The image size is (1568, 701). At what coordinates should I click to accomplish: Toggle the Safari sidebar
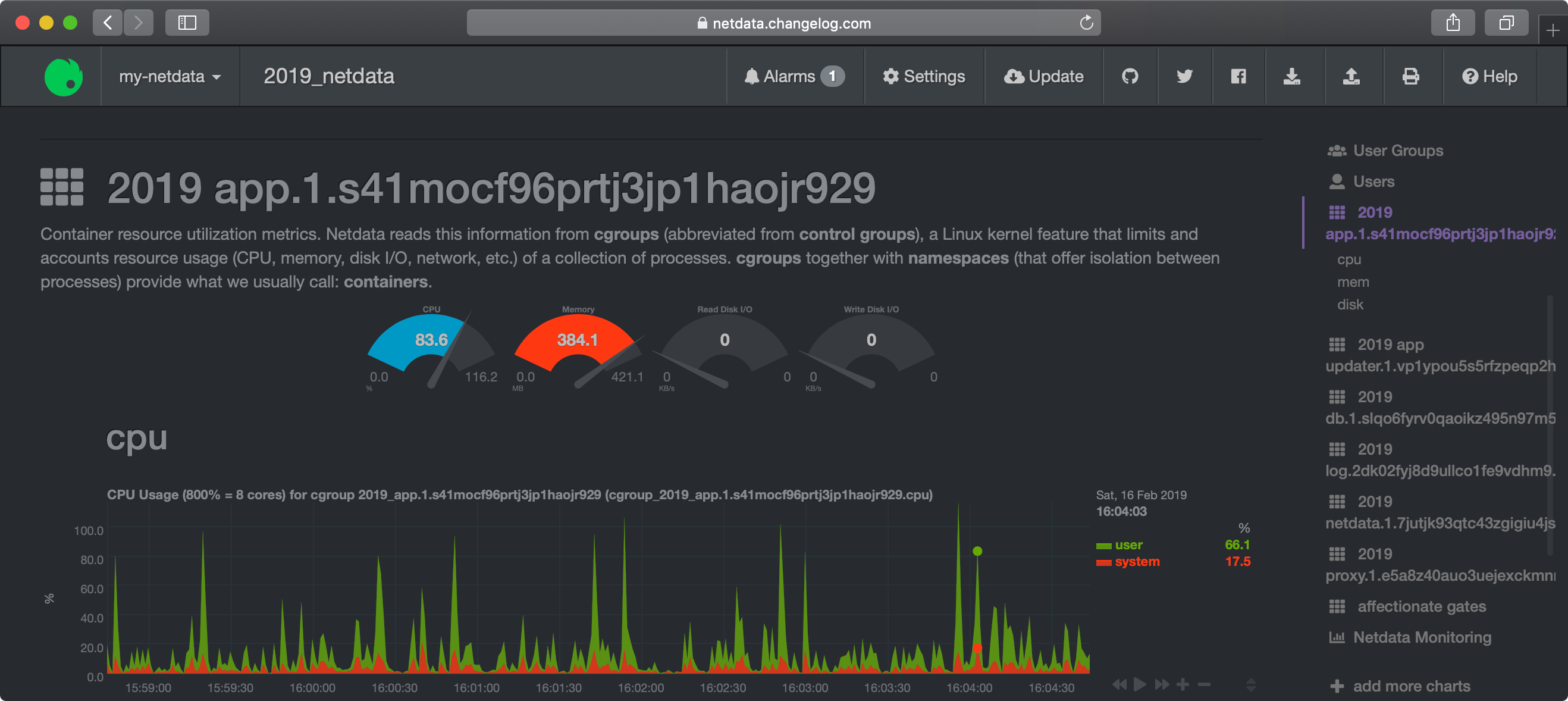187,23
